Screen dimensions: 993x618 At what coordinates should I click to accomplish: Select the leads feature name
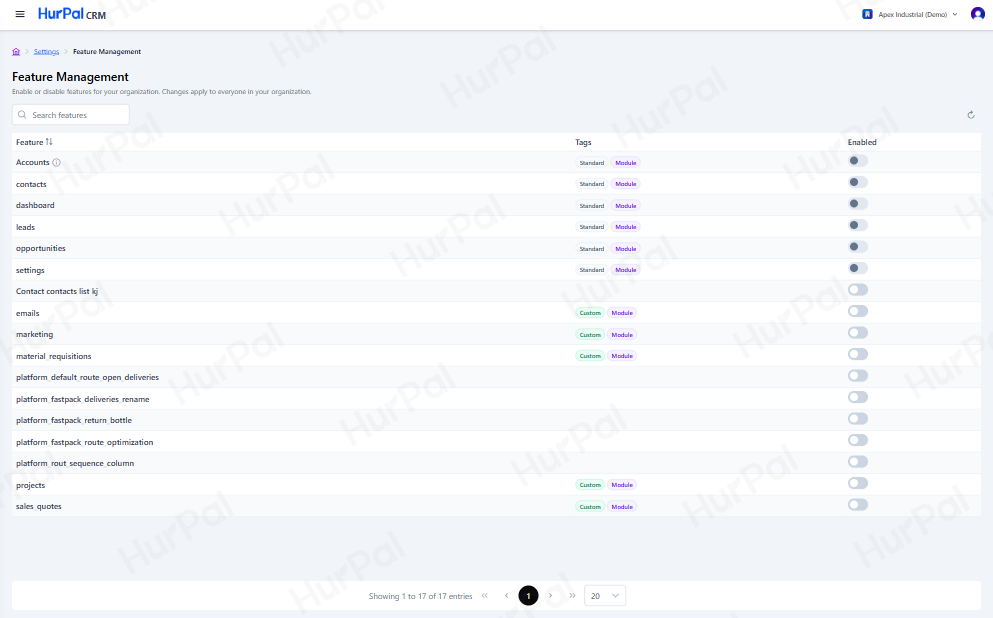25,227
